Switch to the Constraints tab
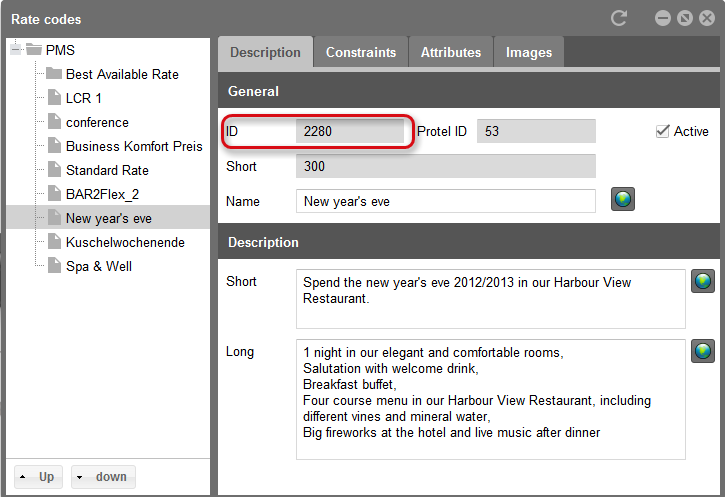 [360, 52]
